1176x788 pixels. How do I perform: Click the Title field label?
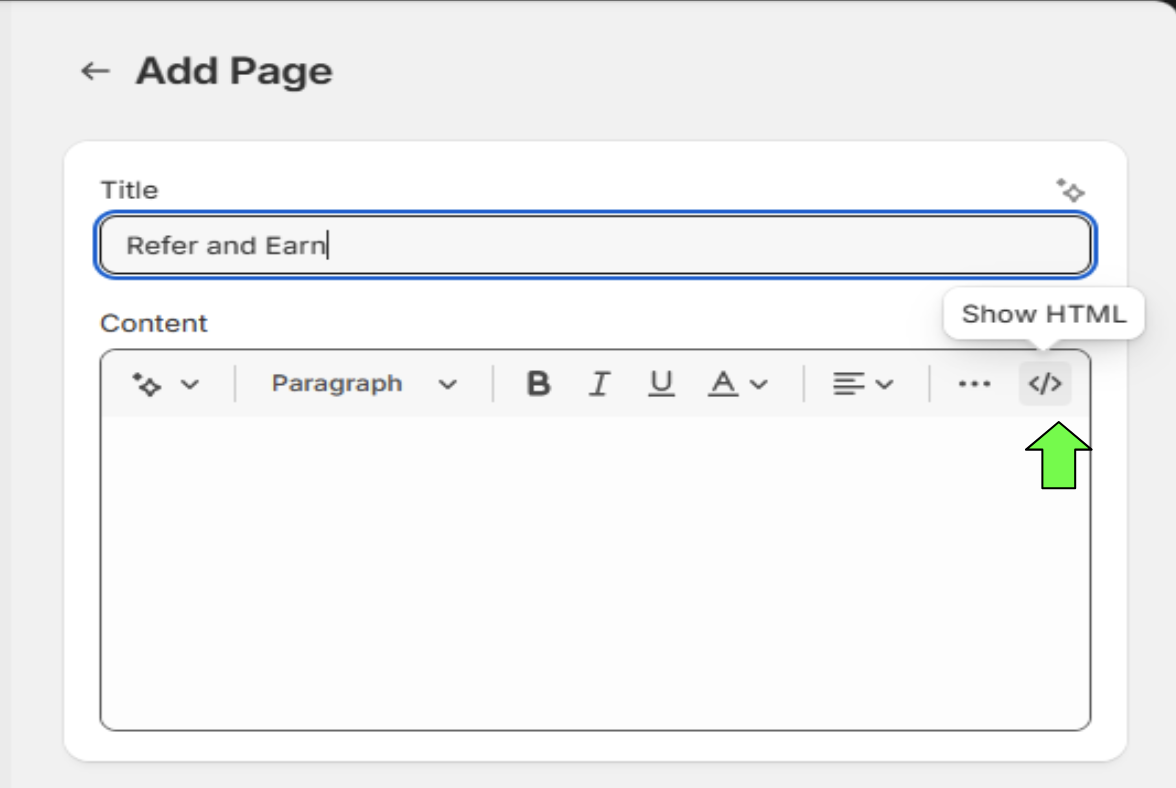pyautogui.click(x=129, y=190)
